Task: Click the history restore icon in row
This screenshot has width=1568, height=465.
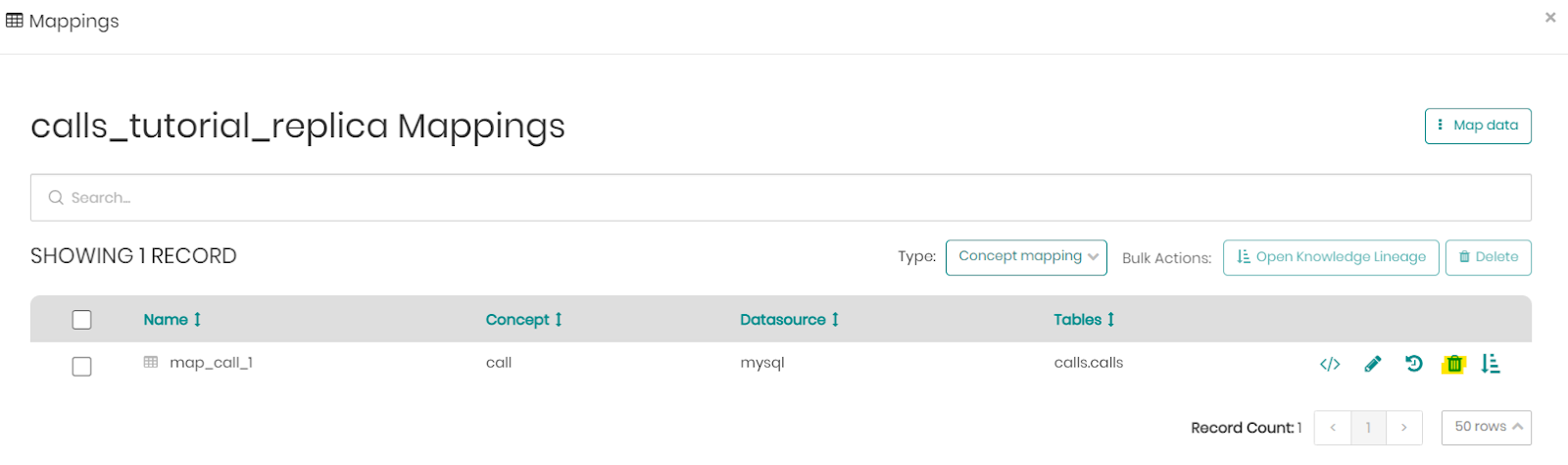Action: (x=1413, y=364)
